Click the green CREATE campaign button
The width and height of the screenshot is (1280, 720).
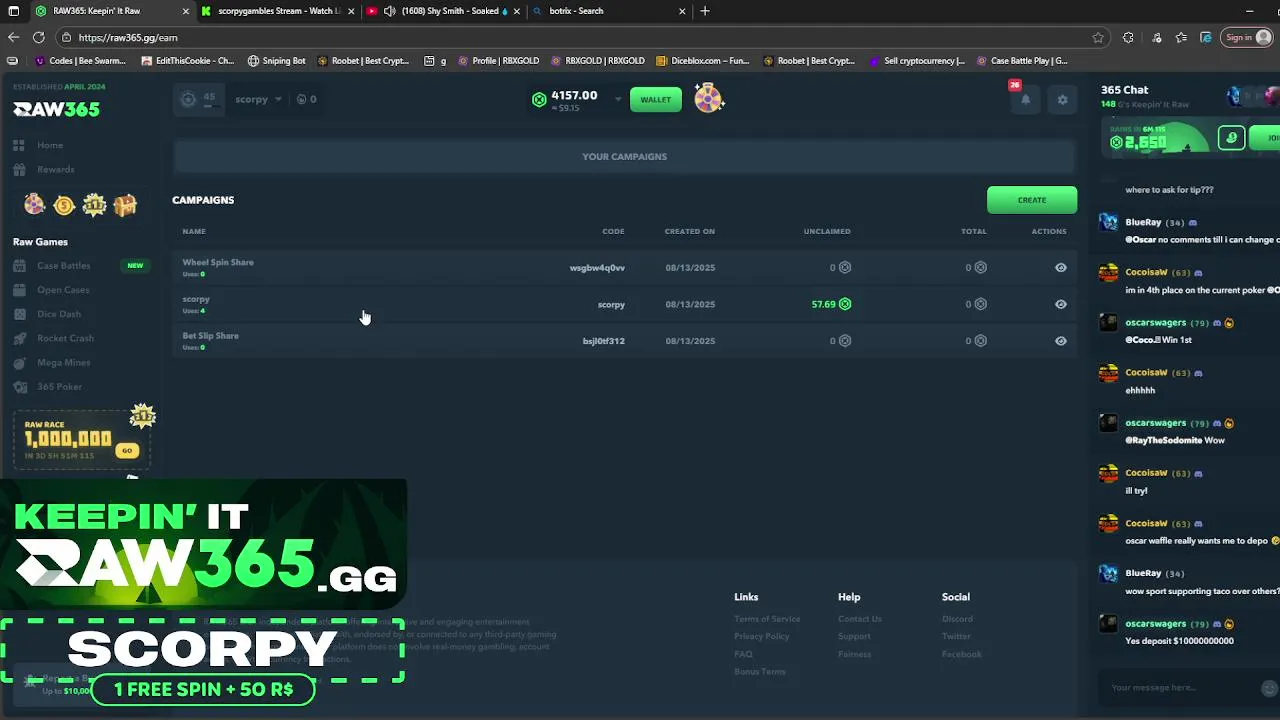tap(1032, 200)
